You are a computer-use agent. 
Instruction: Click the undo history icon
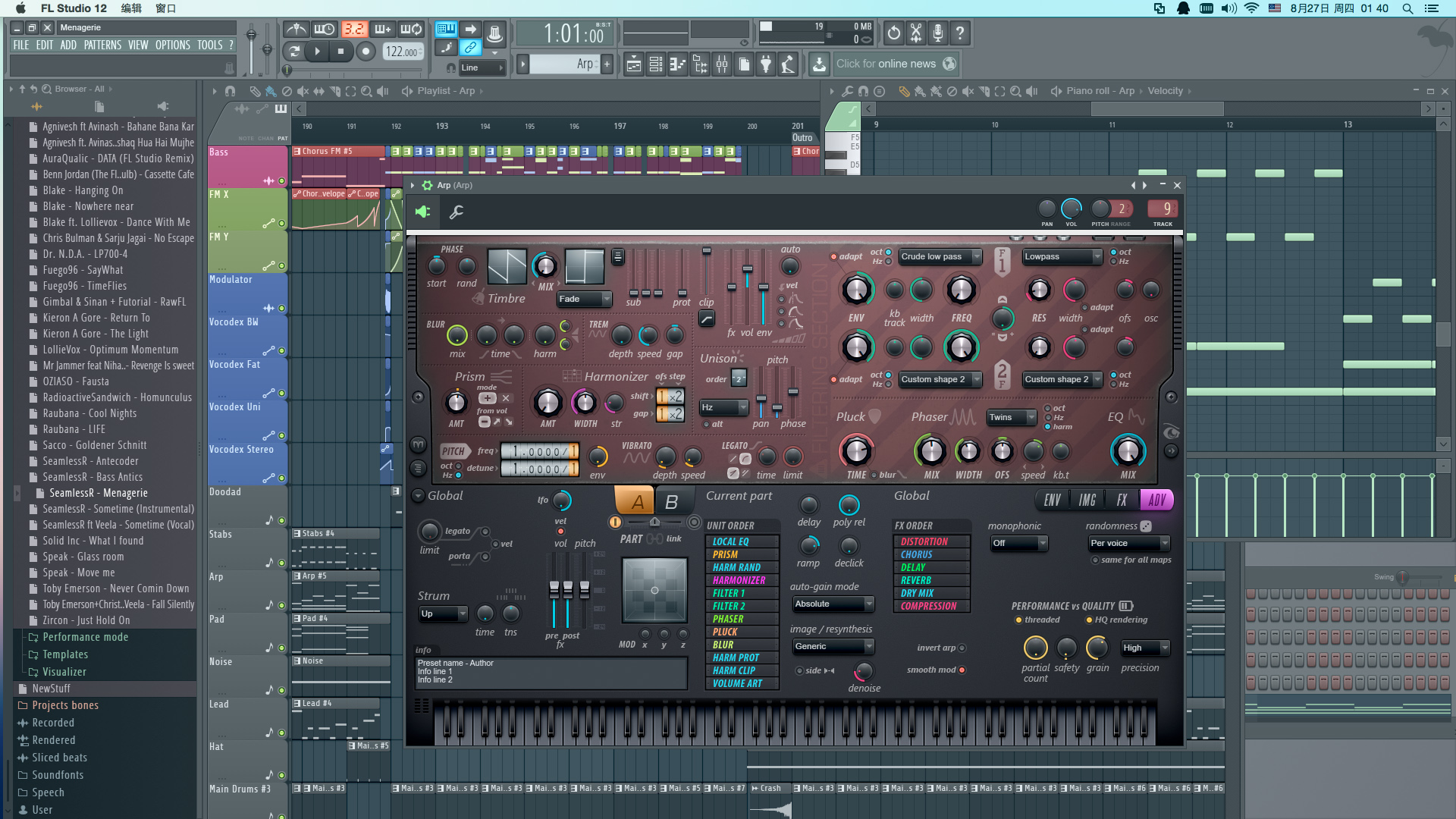tap(894, 33)
